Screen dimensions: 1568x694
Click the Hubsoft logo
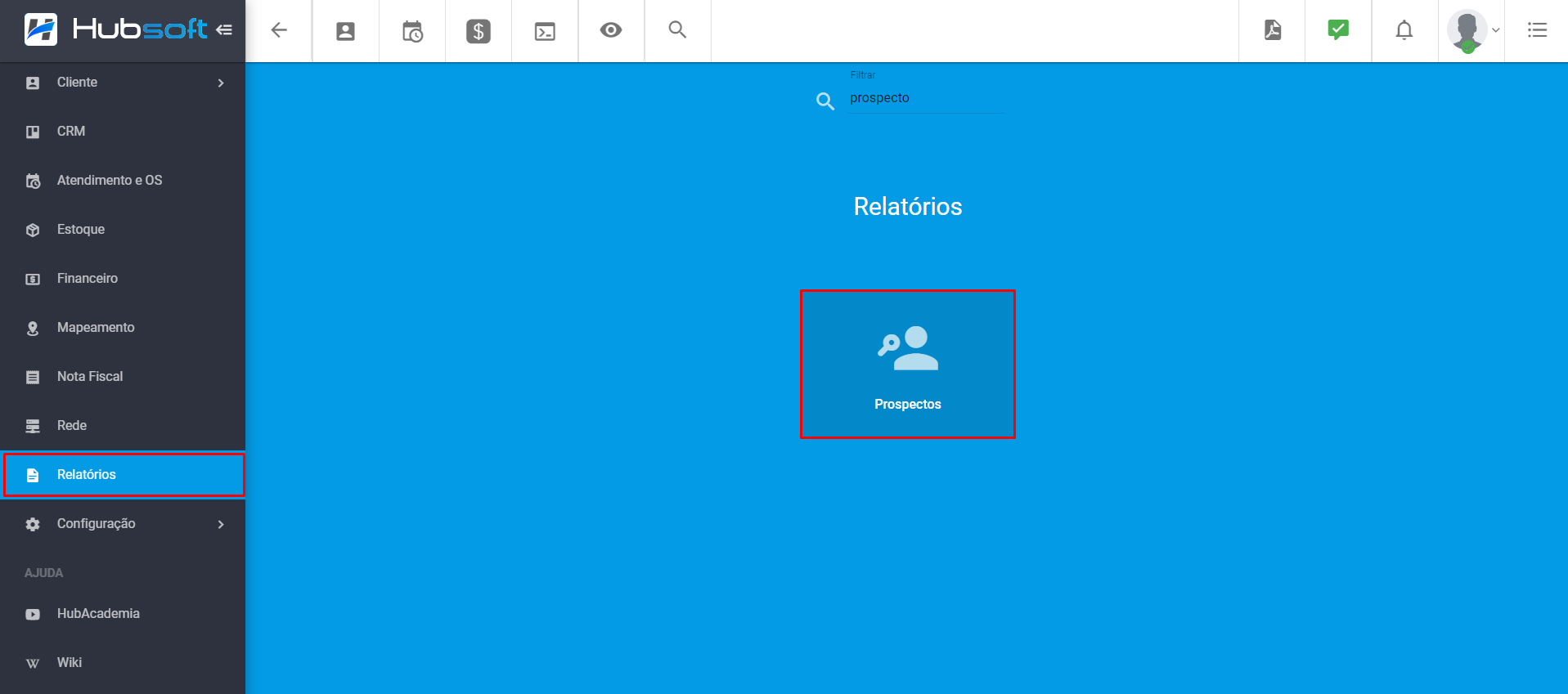coord(115,29)
